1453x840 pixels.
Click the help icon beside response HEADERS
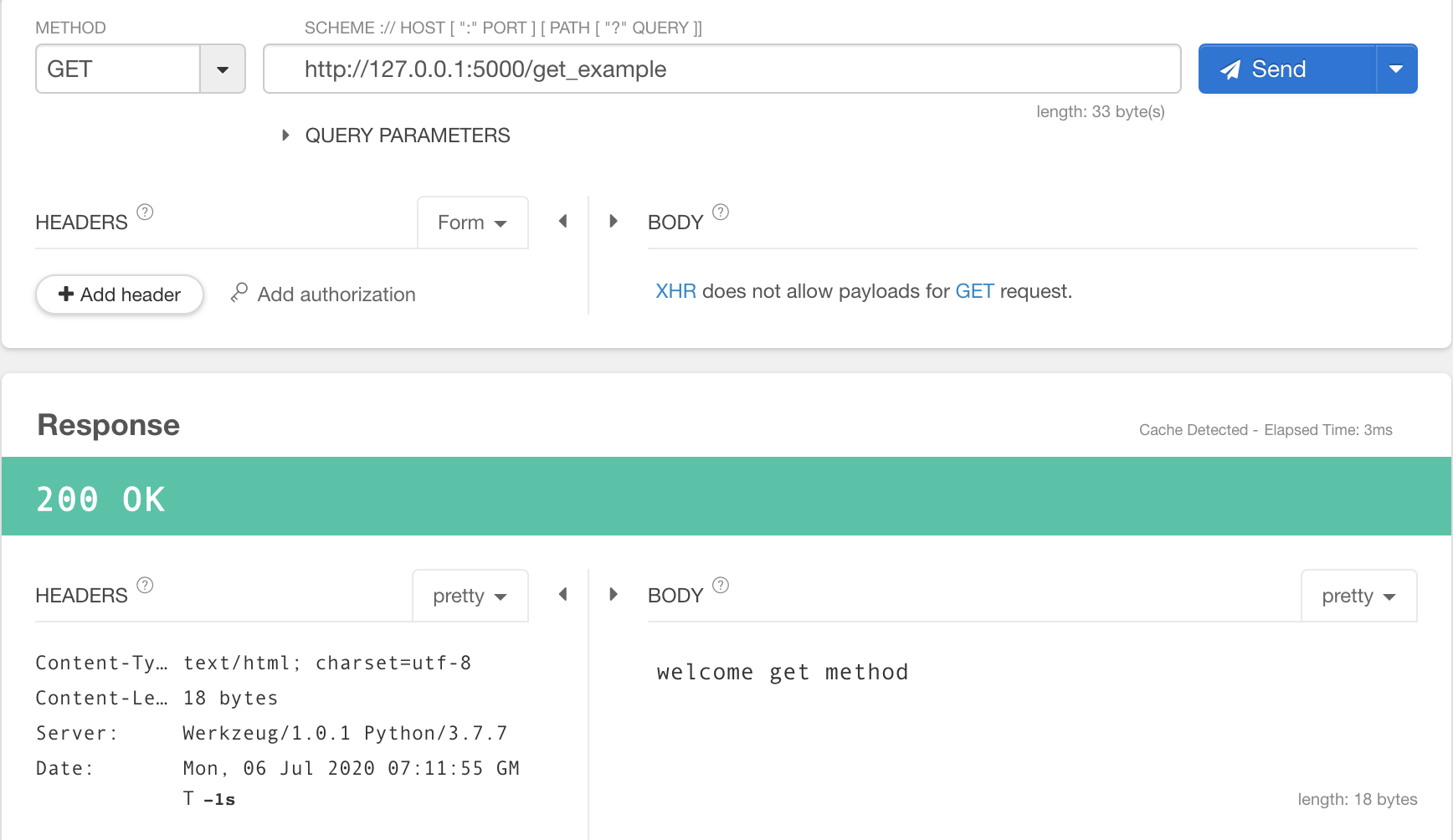click(145, 585)
